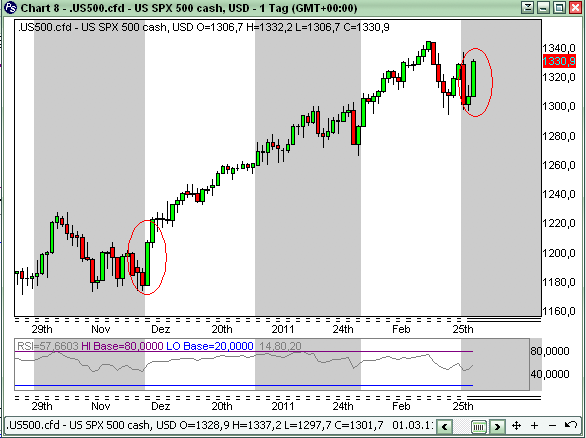Maximize the Chart 8 window
The image size is (586, 438).
pyautogui.click(x=559, y=7)
